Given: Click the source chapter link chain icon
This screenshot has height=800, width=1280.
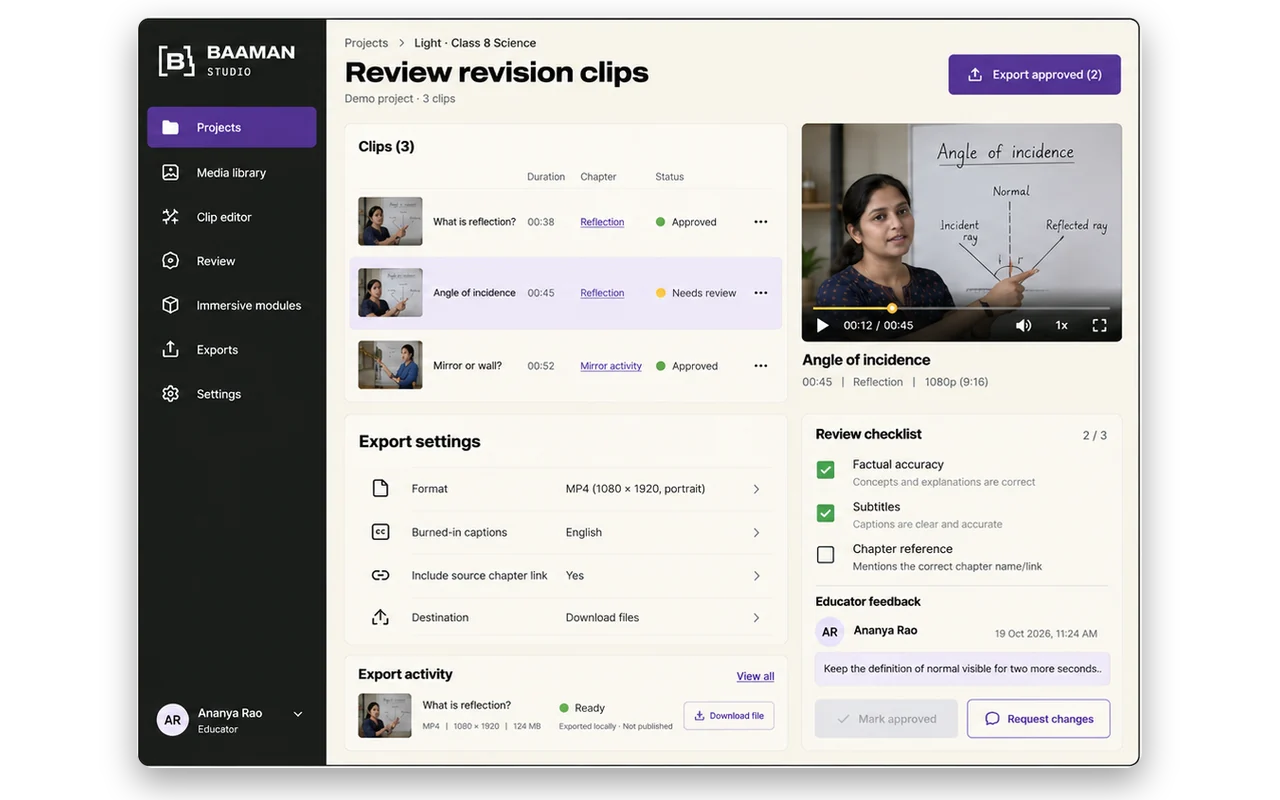Looking at the screenshot, I should pyautogui.click(x=380, y=575).
